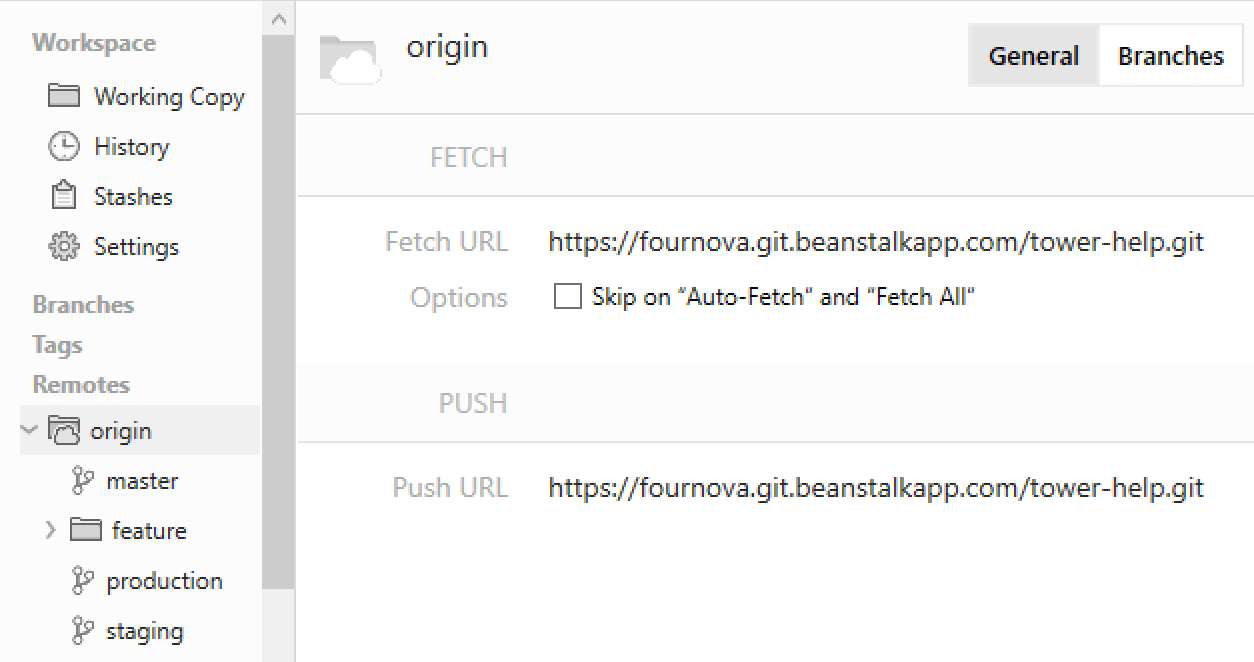This screenshot has width=1254, height=662.
Task: Click the Push URL field
Action: click(x=875, y=488)
